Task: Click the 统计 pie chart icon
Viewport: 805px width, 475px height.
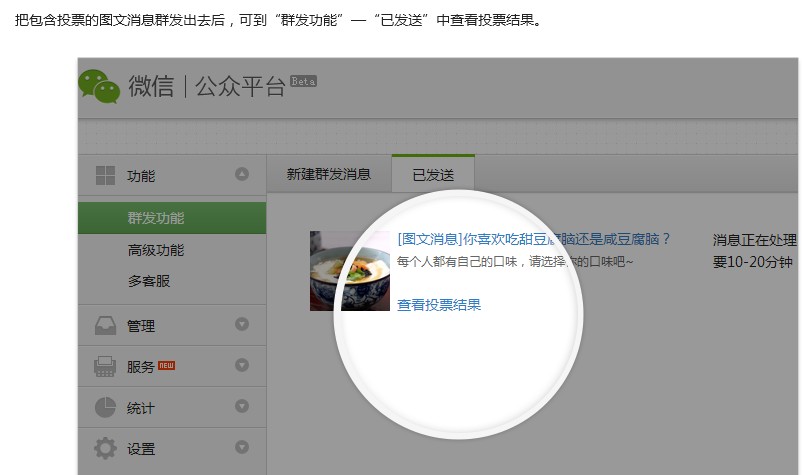Action: click(x=105, y=408)
